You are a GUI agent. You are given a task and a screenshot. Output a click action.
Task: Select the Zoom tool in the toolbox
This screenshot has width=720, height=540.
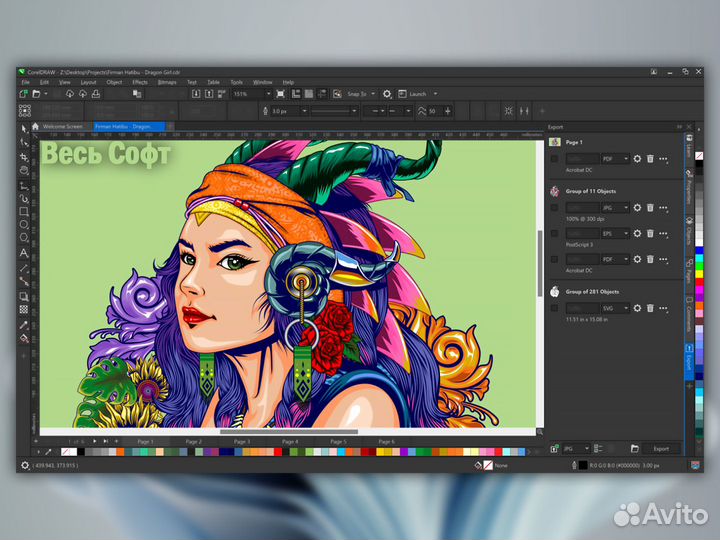click(24, 170)
